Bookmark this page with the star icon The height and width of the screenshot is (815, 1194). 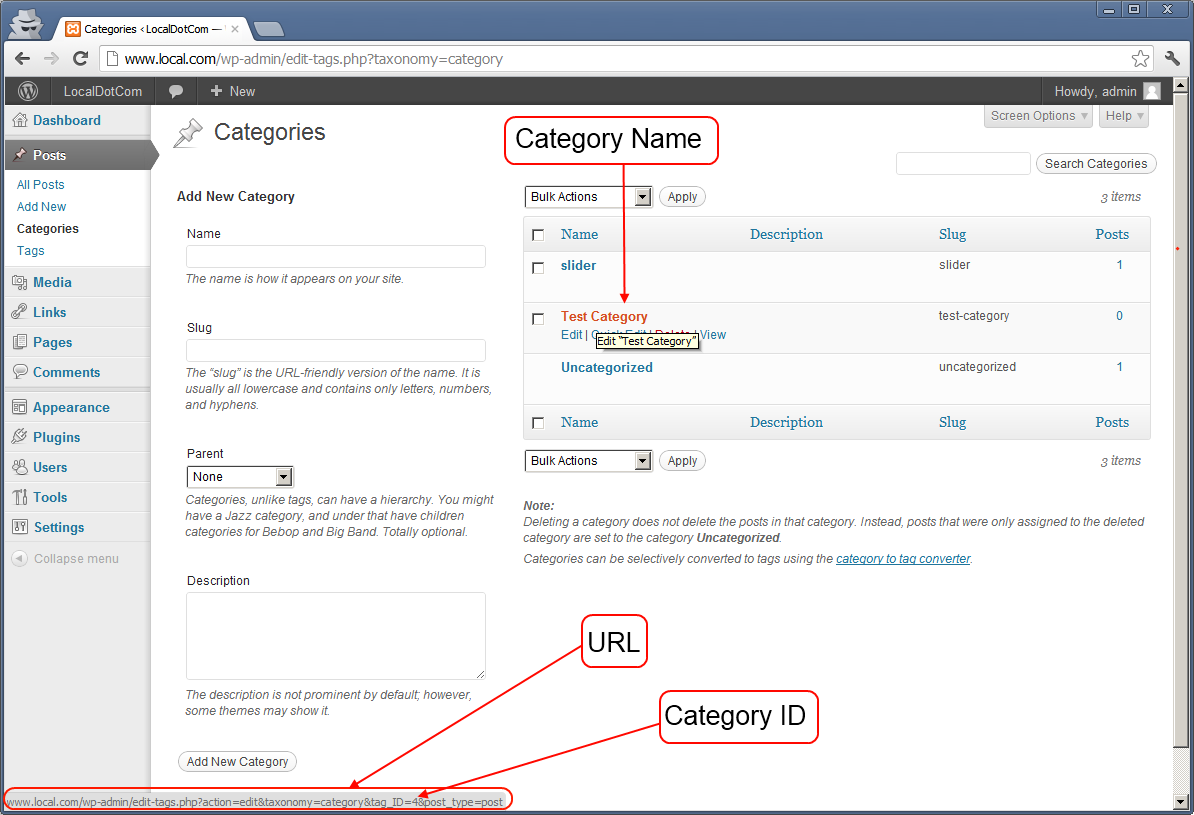1140,59
